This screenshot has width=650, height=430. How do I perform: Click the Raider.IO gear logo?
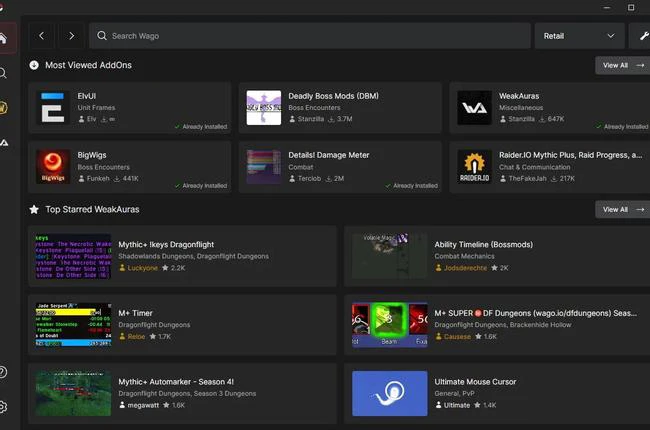(474, 167)
